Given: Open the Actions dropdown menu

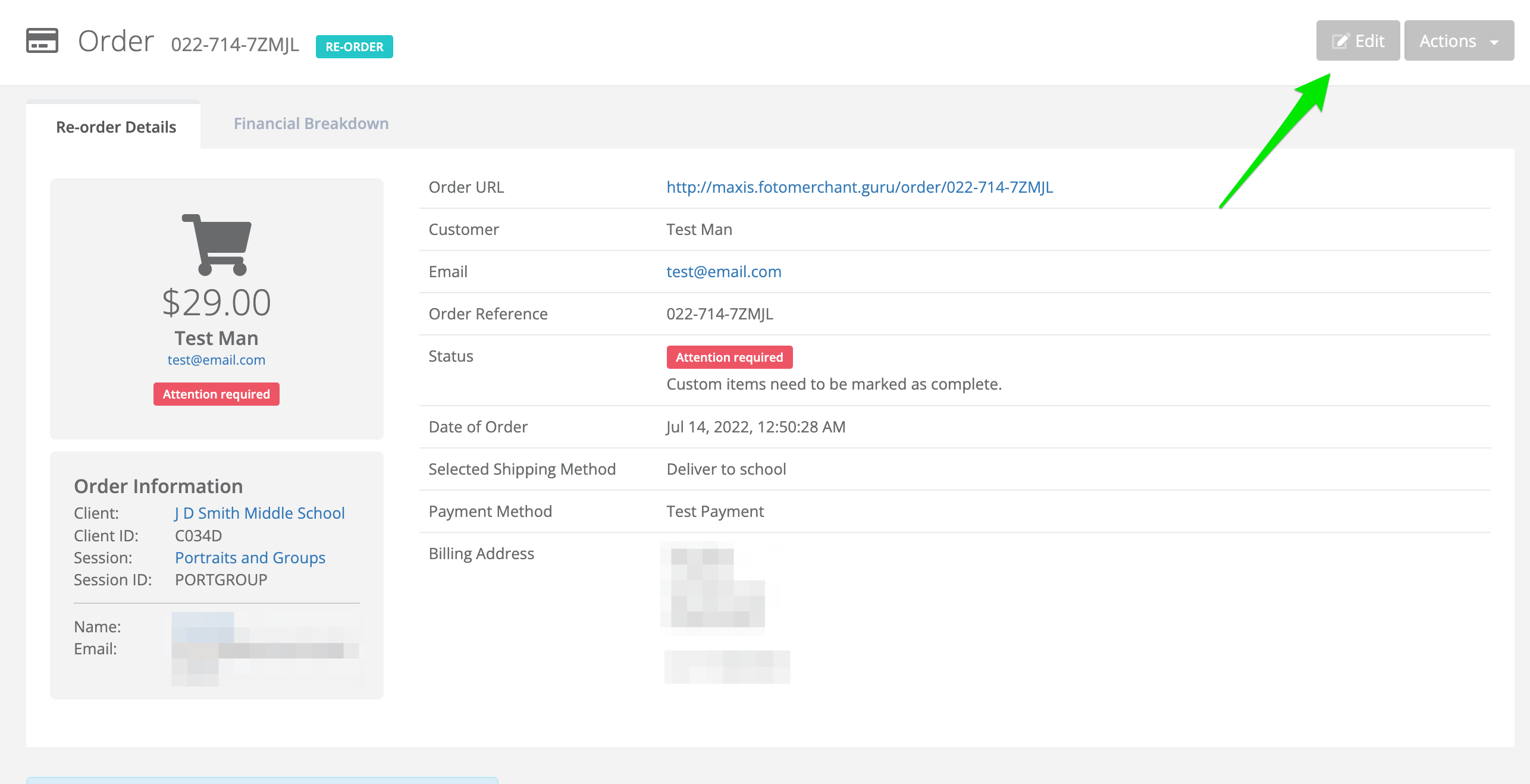Looking at the screenshot, I should 1459,40.
